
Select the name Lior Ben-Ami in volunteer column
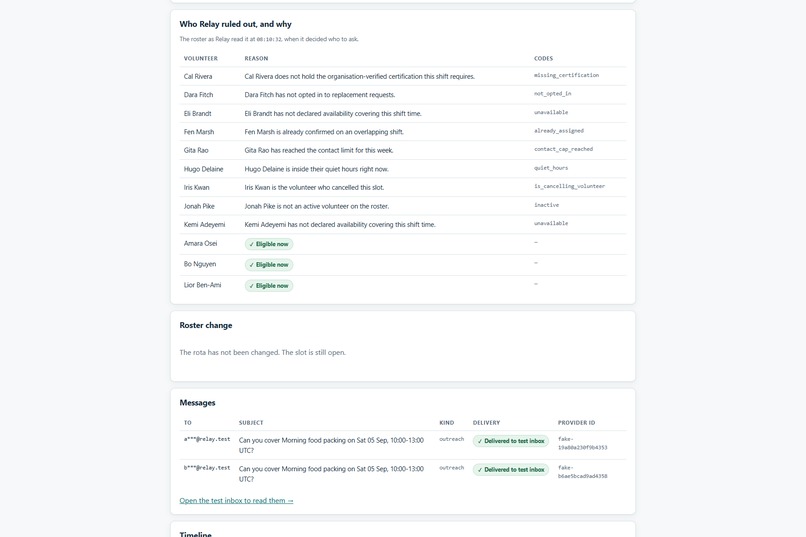[x=203, y=285]
